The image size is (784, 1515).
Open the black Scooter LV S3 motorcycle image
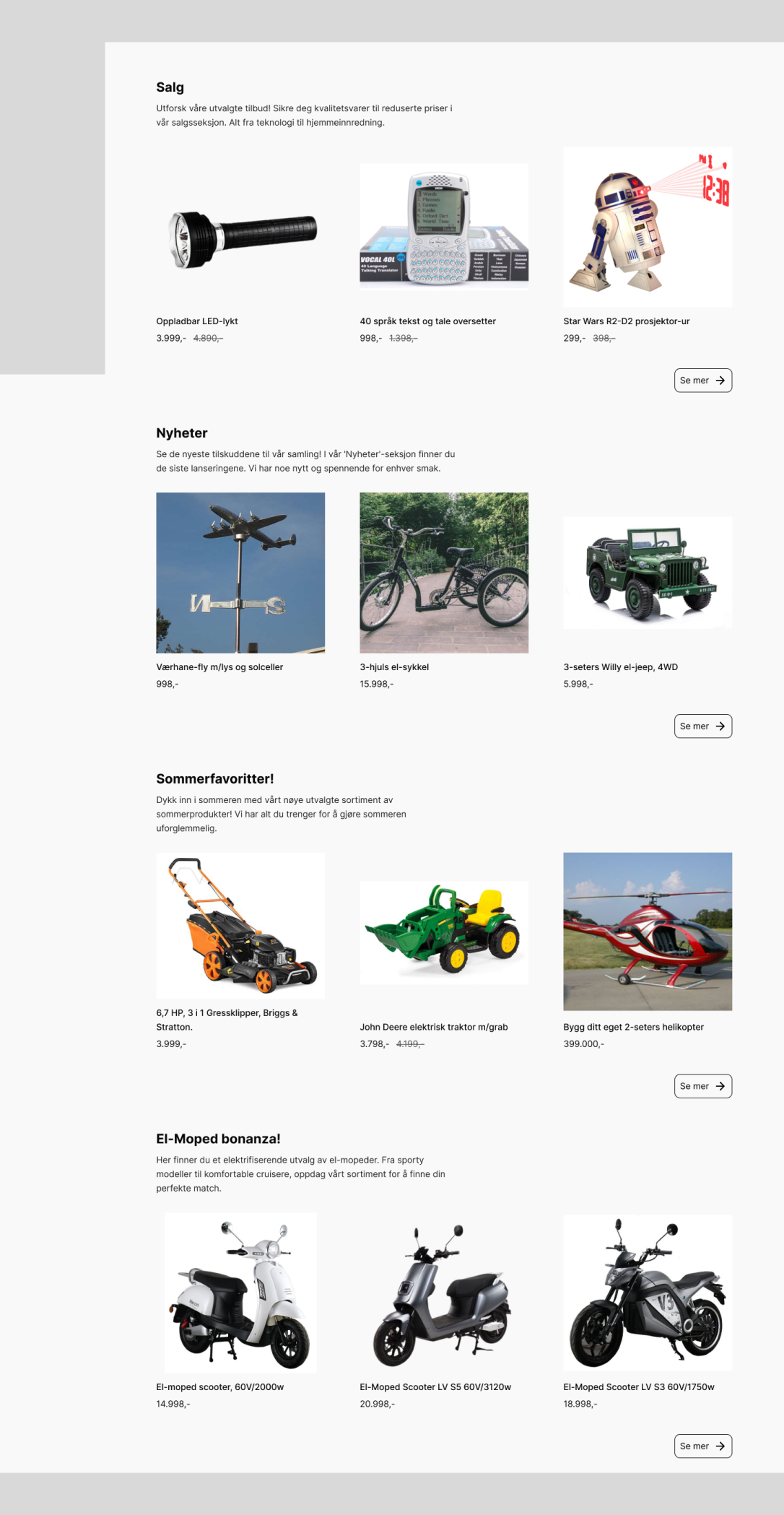648,1293
